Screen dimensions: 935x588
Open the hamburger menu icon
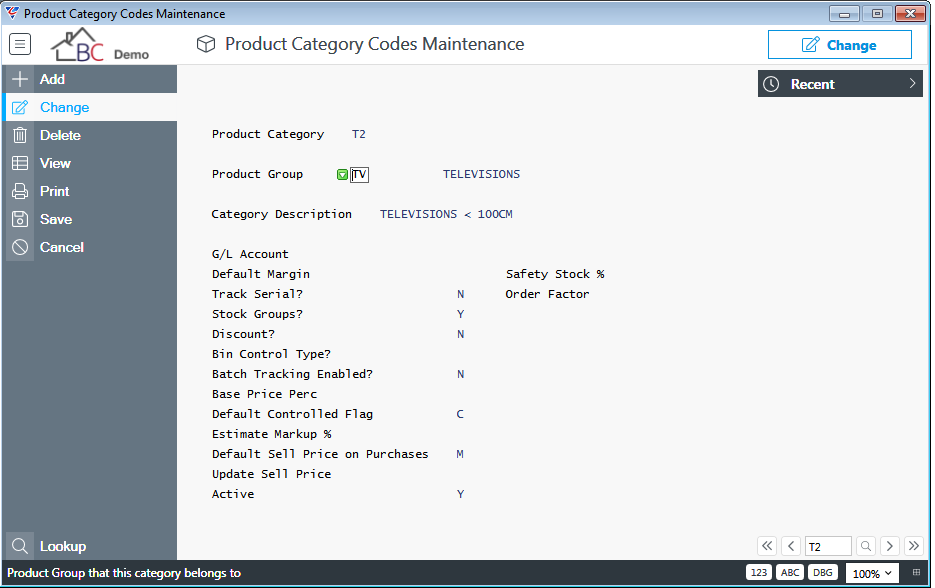pos(20,44)
